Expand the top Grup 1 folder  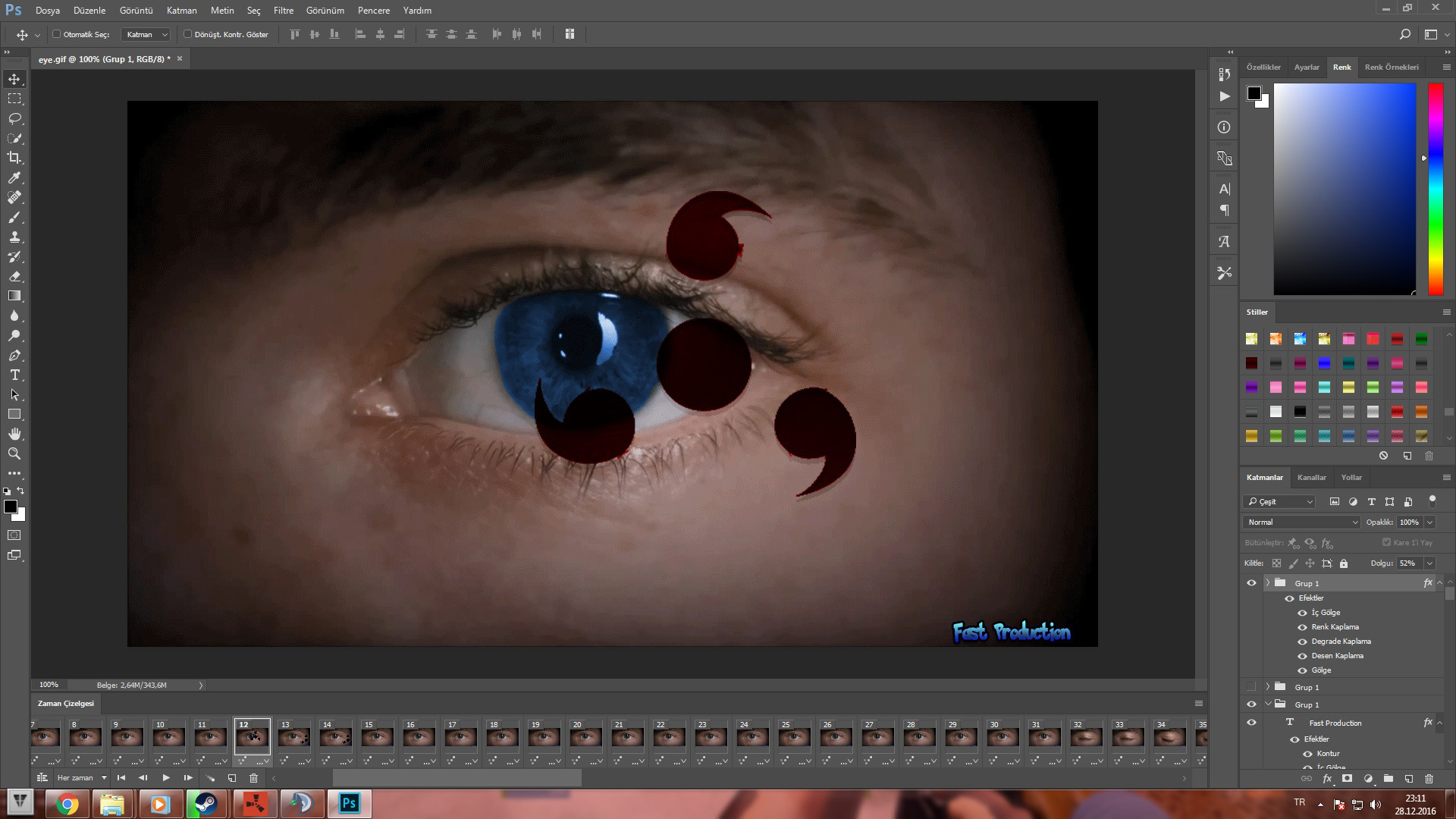[x=1267, y=583]
